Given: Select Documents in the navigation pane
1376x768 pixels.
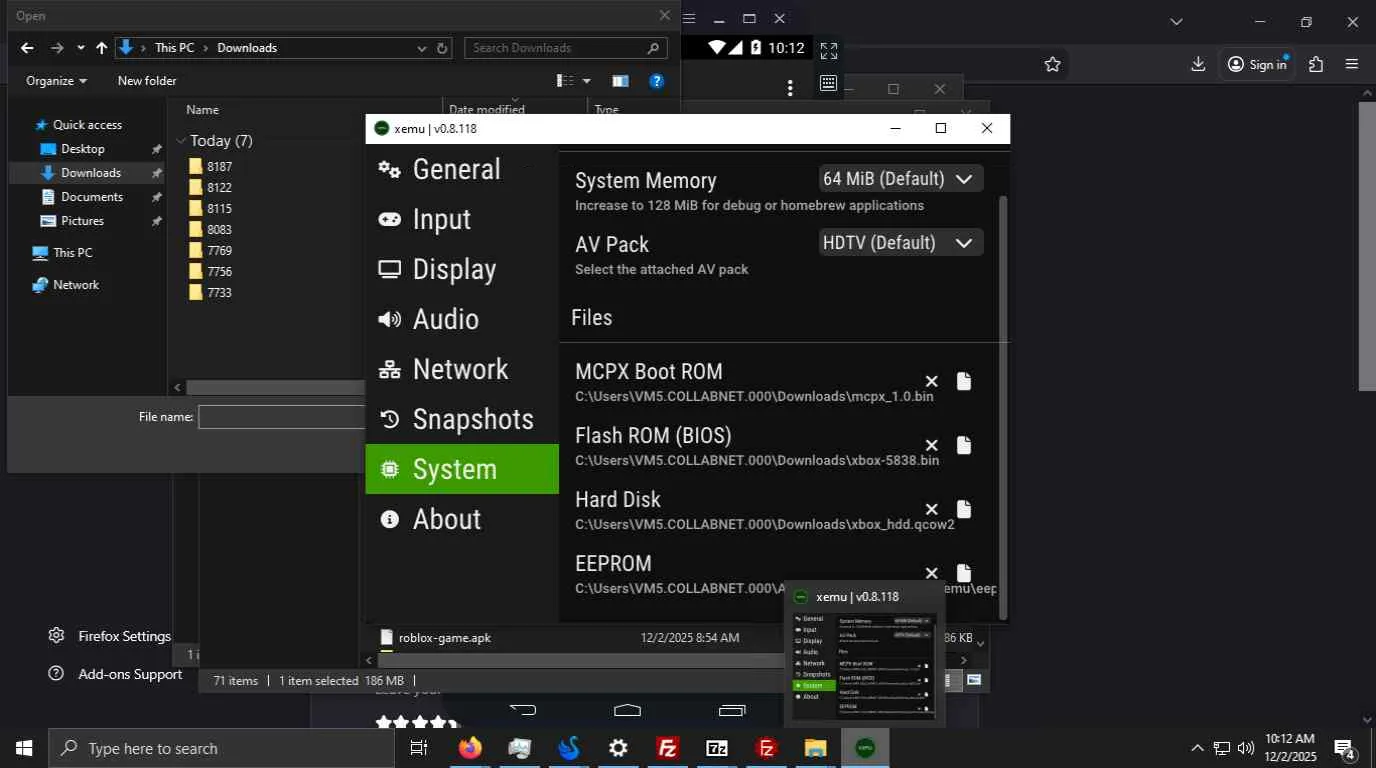Looking at the screenshot, I should (92, 197).
